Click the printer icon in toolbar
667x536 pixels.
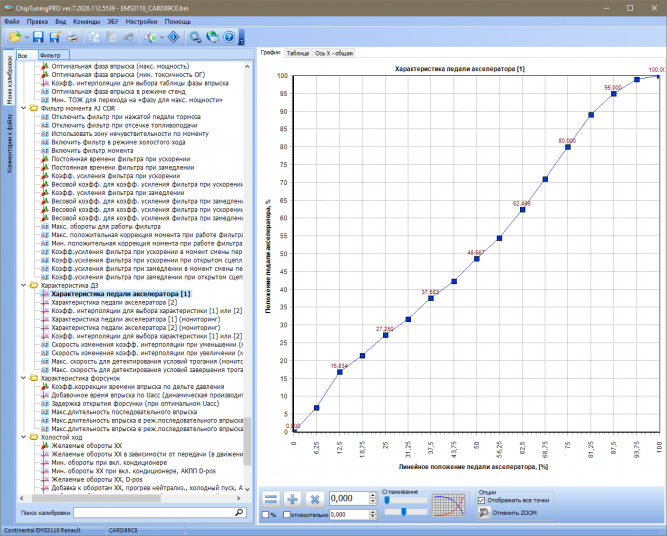[72, 37]
